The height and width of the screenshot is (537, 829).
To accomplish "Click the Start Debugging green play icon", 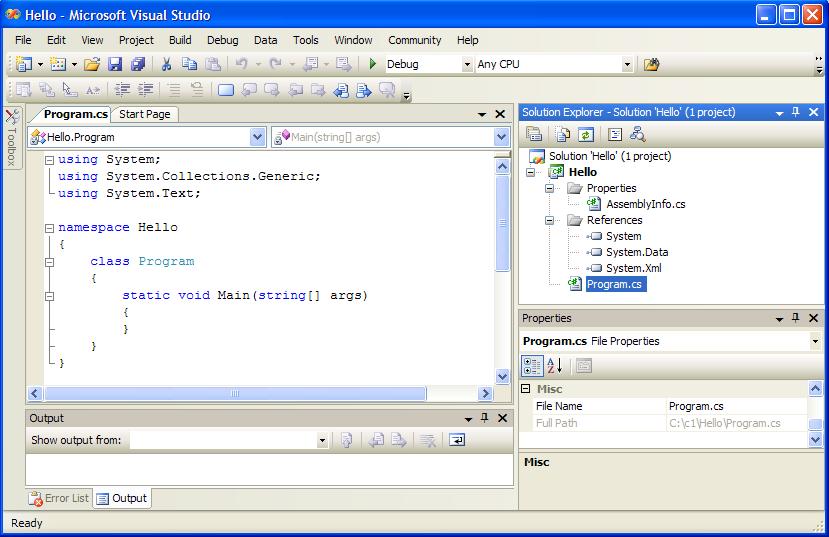I will coord(373,64).
